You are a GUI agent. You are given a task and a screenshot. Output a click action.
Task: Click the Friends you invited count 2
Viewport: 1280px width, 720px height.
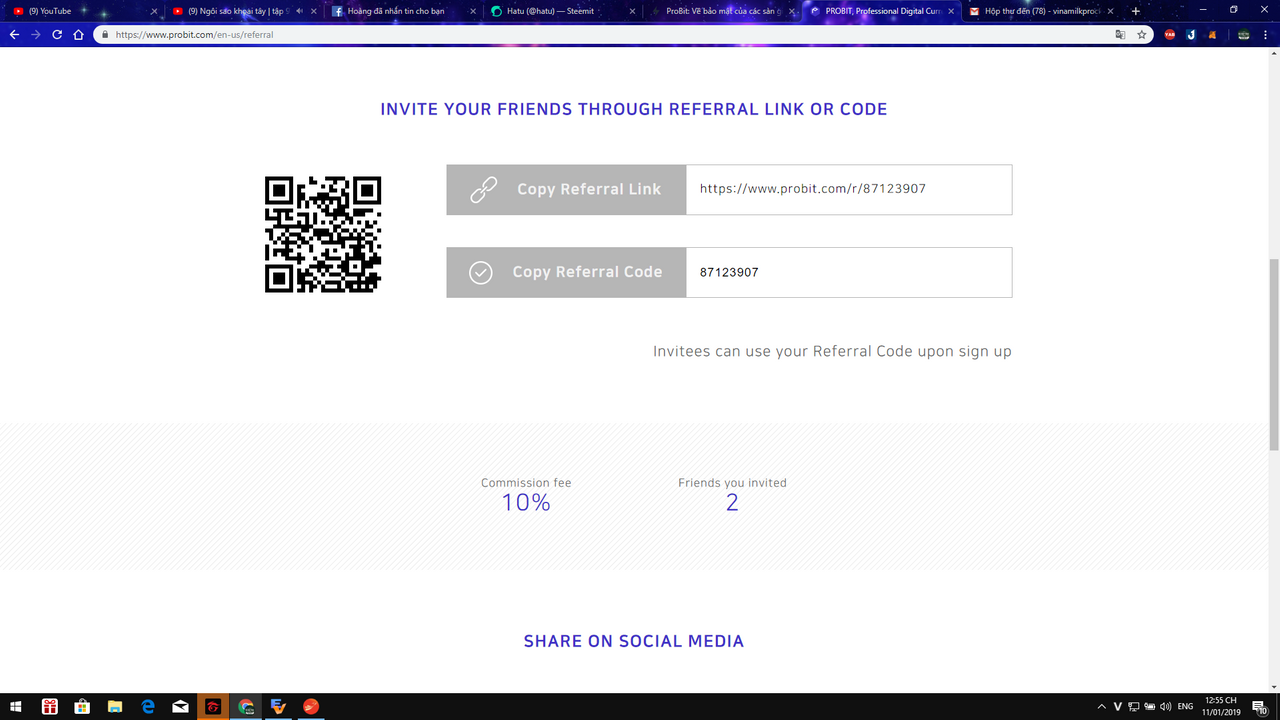(732, 503)
